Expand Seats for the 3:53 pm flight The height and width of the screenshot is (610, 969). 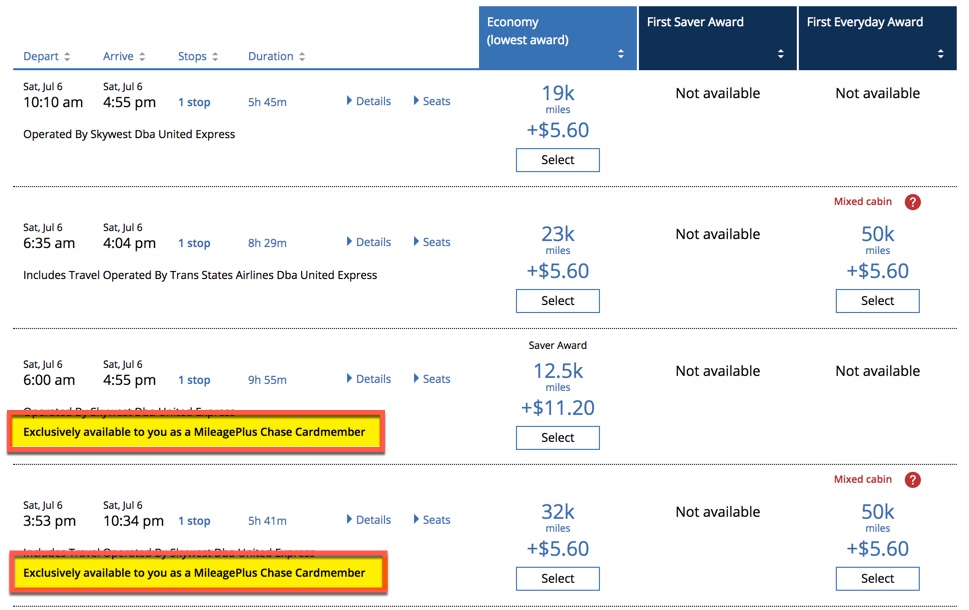tap(432, 520)
